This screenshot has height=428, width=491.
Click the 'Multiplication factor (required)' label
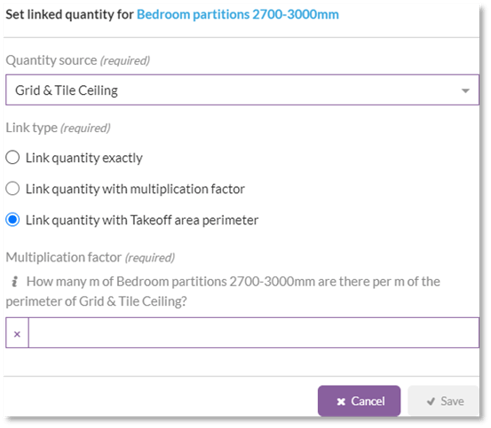click(x=90, y=257)
